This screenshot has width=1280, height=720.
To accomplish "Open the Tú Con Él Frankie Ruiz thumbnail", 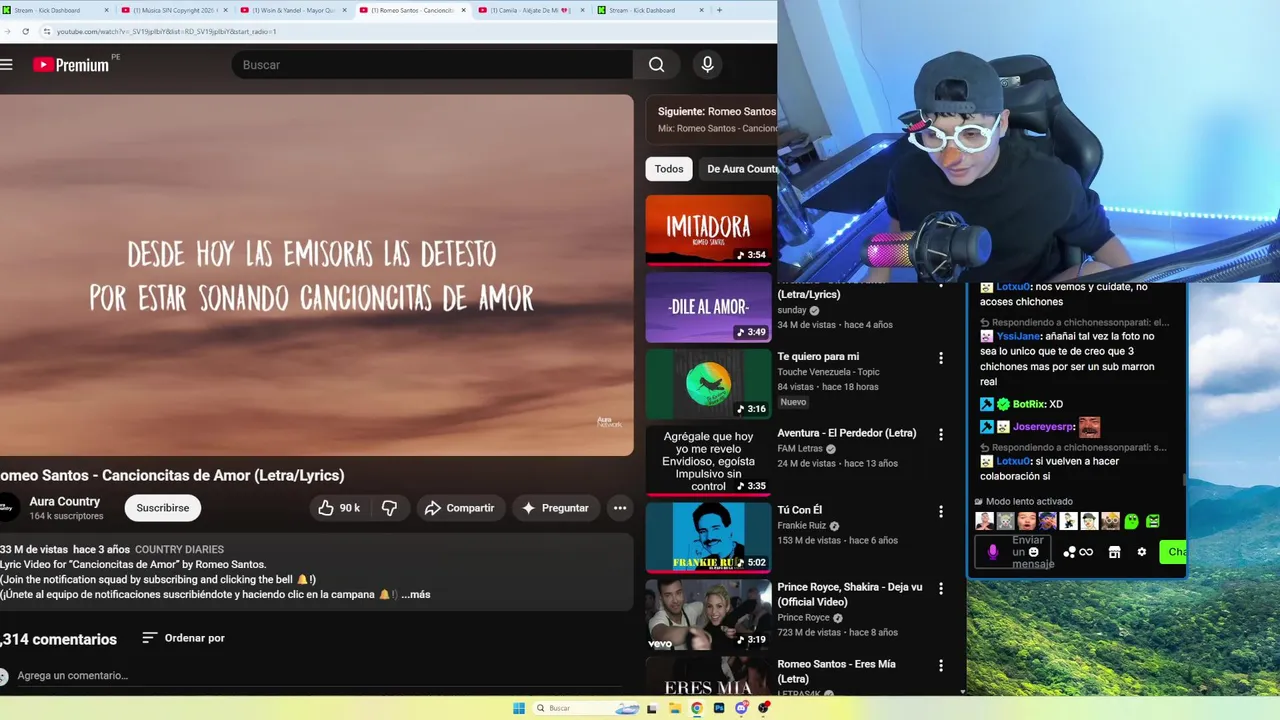I will click(x=708, y=537).
